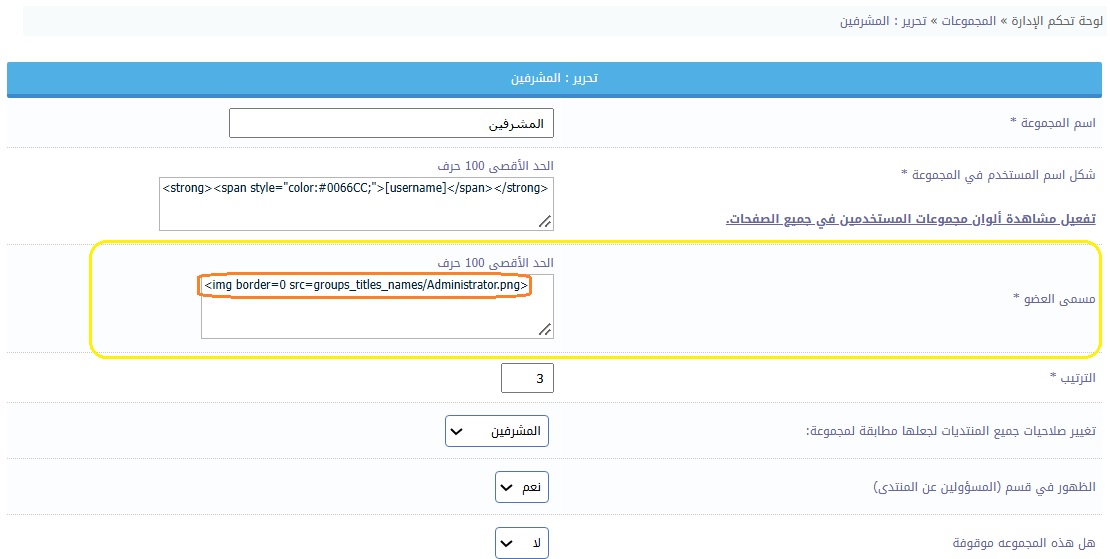The width and height of the screenshot is (1110, 559).
Task: Click the resize handle of member title textarea
Action: (544, 329)
